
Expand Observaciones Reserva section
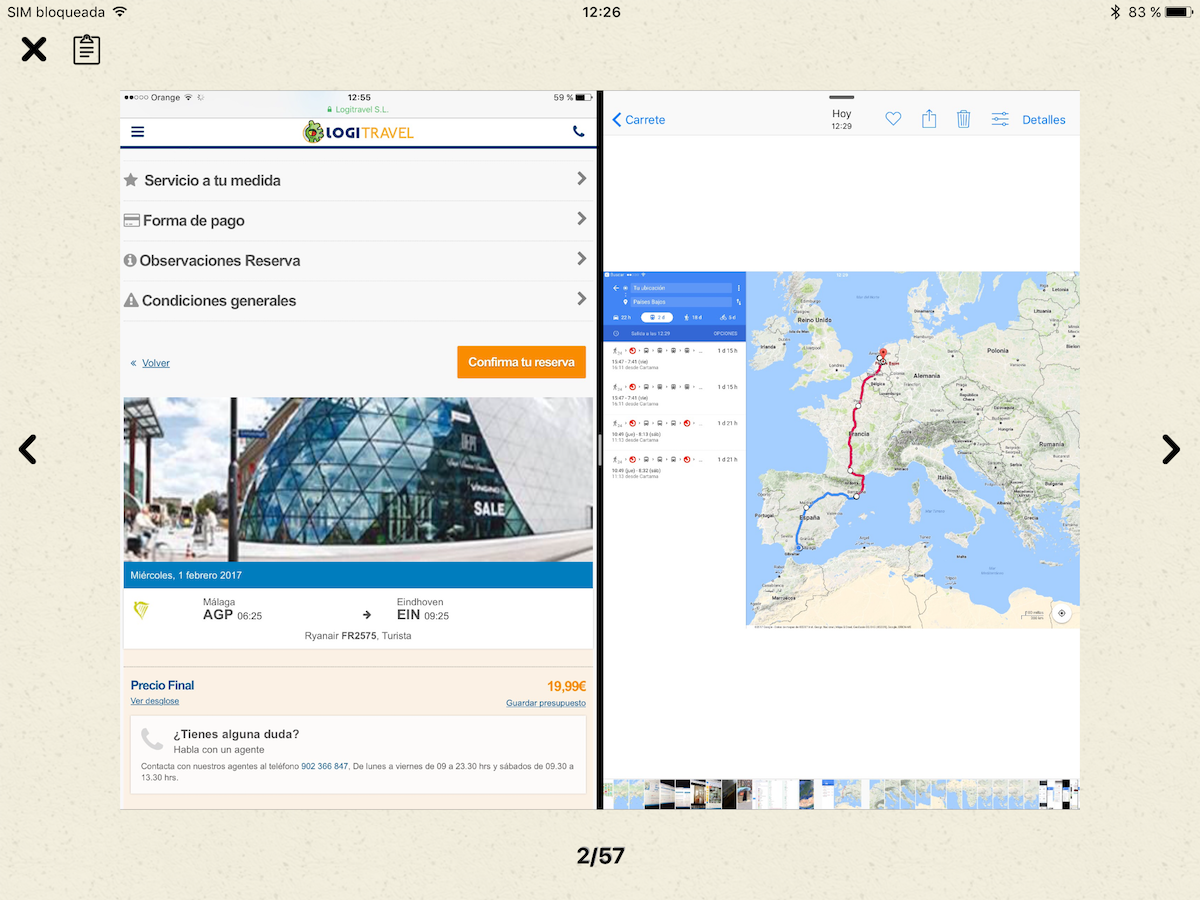[x=356, y=260]
